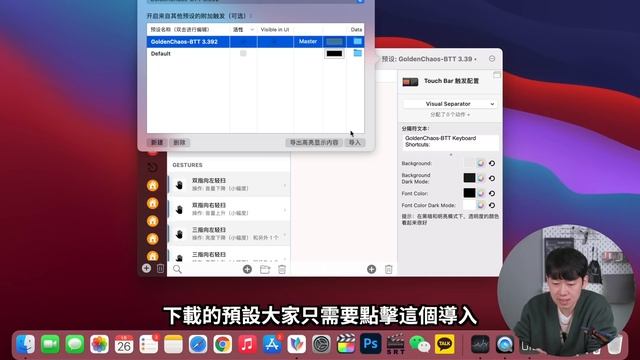Click the history clock icon in the sidebar
Screen dimensions: 640x360
pos(152,167)
